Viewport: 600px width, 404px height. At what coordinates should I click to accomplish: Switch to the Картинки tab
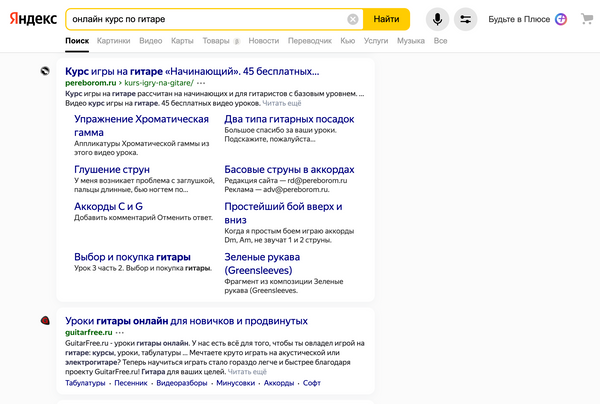point(113,41)
